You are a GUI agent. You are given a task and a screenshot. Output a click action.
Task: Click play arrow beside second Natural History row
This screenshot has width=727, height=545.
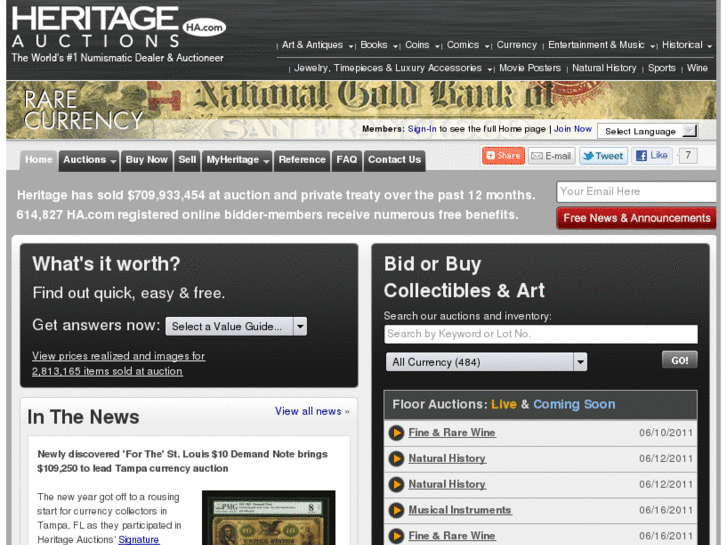click(396, 485)
